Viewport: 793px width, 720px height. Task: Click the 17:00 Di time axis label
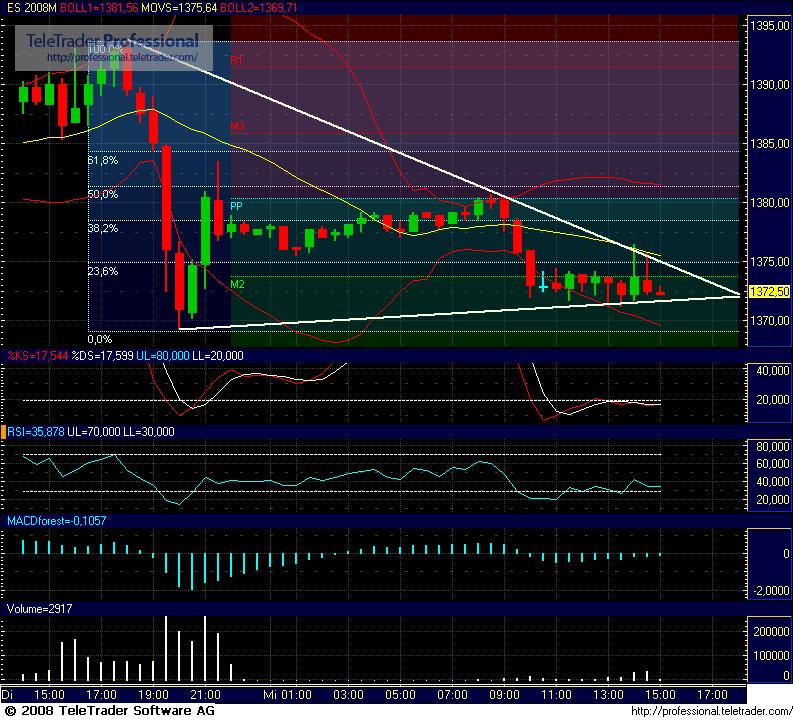(101, 695)
